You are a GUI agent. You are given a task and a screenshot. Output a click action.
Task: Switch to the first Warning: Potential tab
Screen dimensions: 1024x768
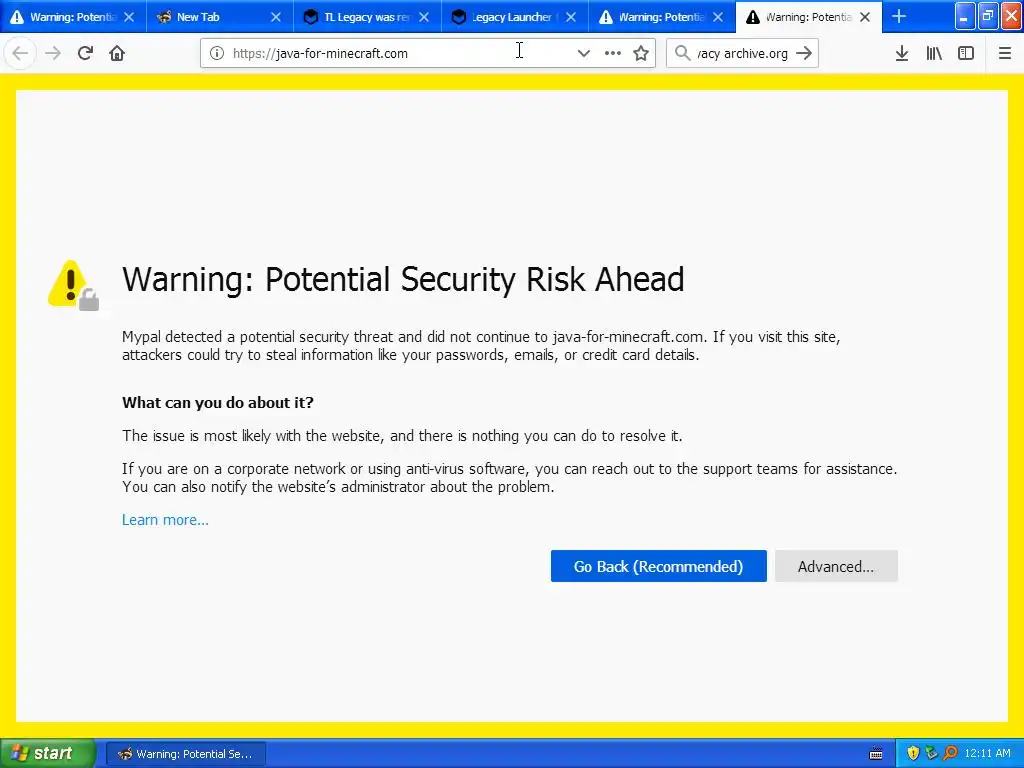[63, 17]
